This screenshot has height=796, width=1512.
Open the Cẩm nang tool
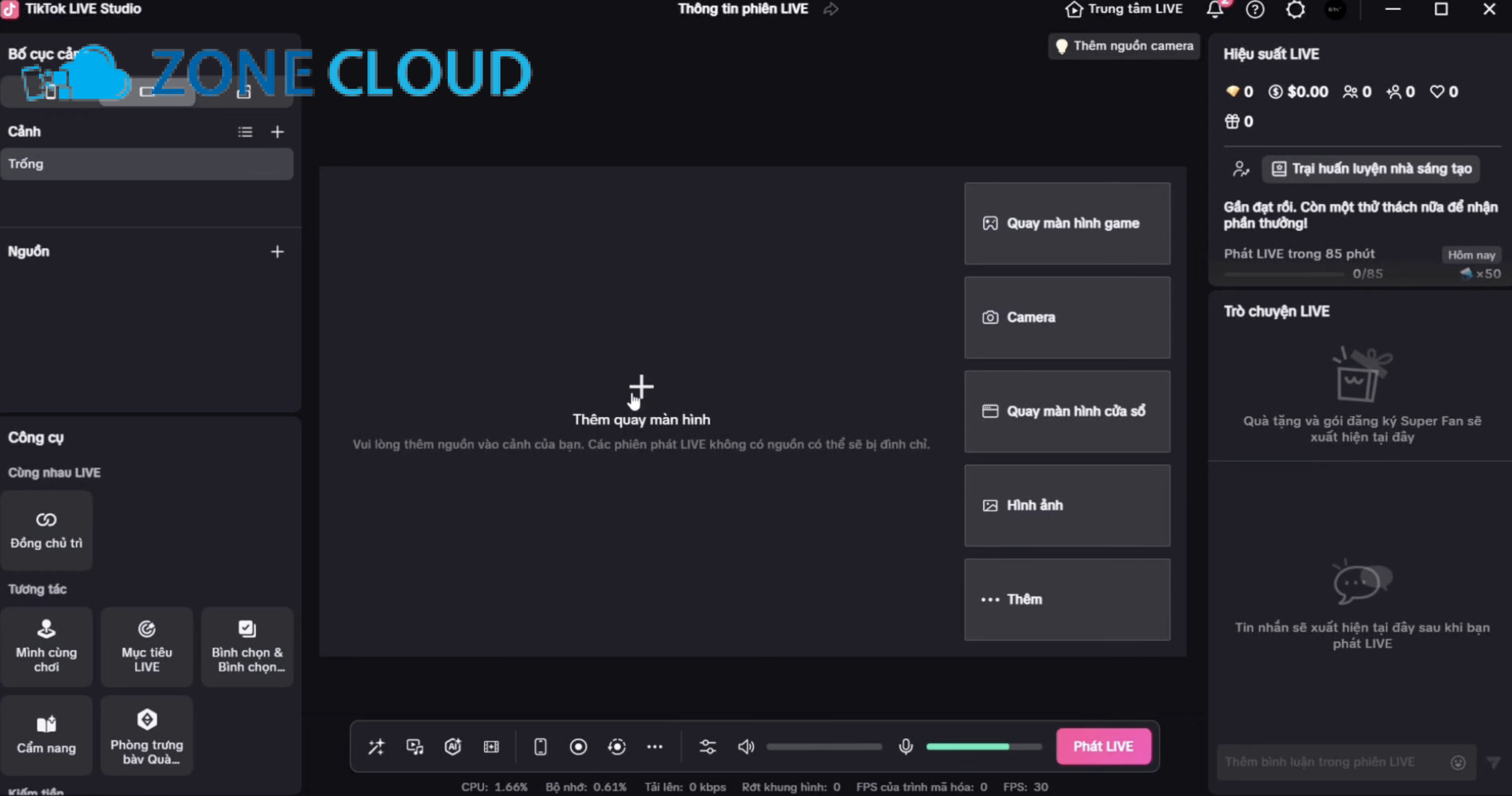click(x=46, y=735)
